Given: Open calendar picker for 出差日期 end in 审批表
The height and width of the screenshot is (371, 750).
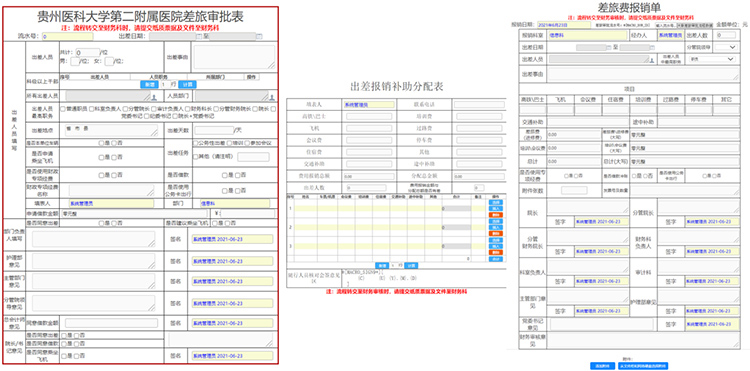Looking at the screenshot, I should (x=259, y=36).
